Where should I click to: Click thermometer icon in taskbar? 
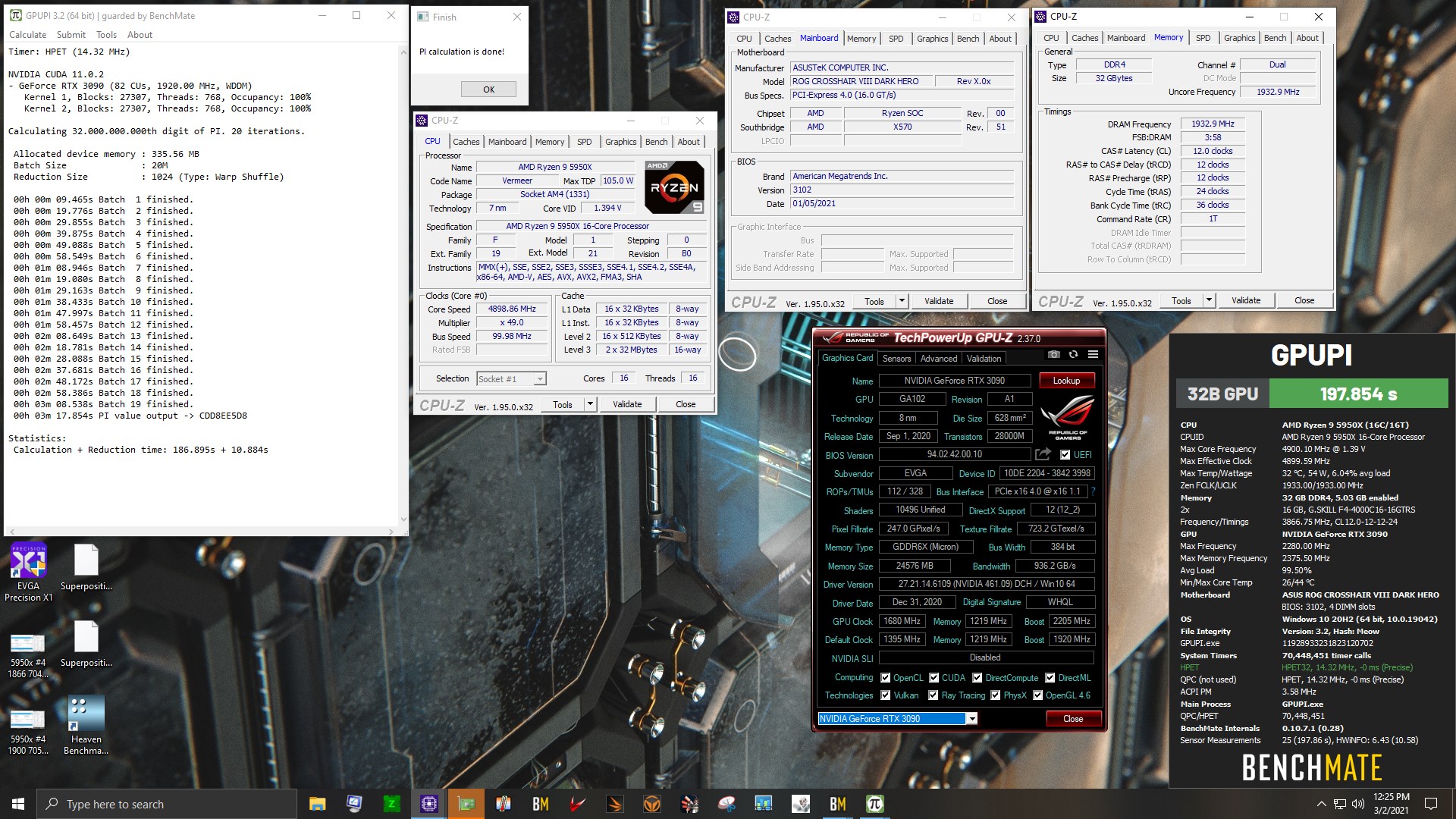[x=503, y=804]
